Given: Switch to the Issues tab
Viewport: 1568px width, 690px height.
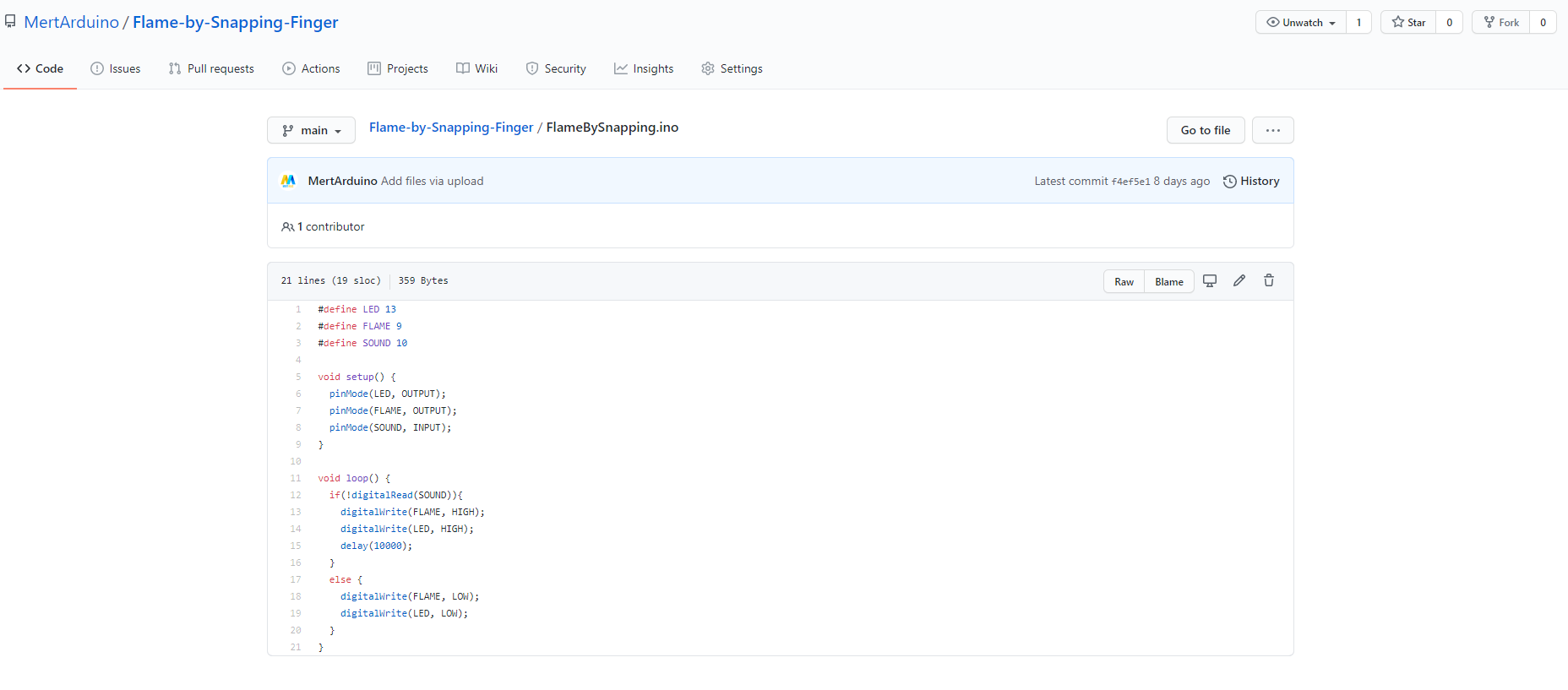Looking at the screenshot, I should (116, 68).
